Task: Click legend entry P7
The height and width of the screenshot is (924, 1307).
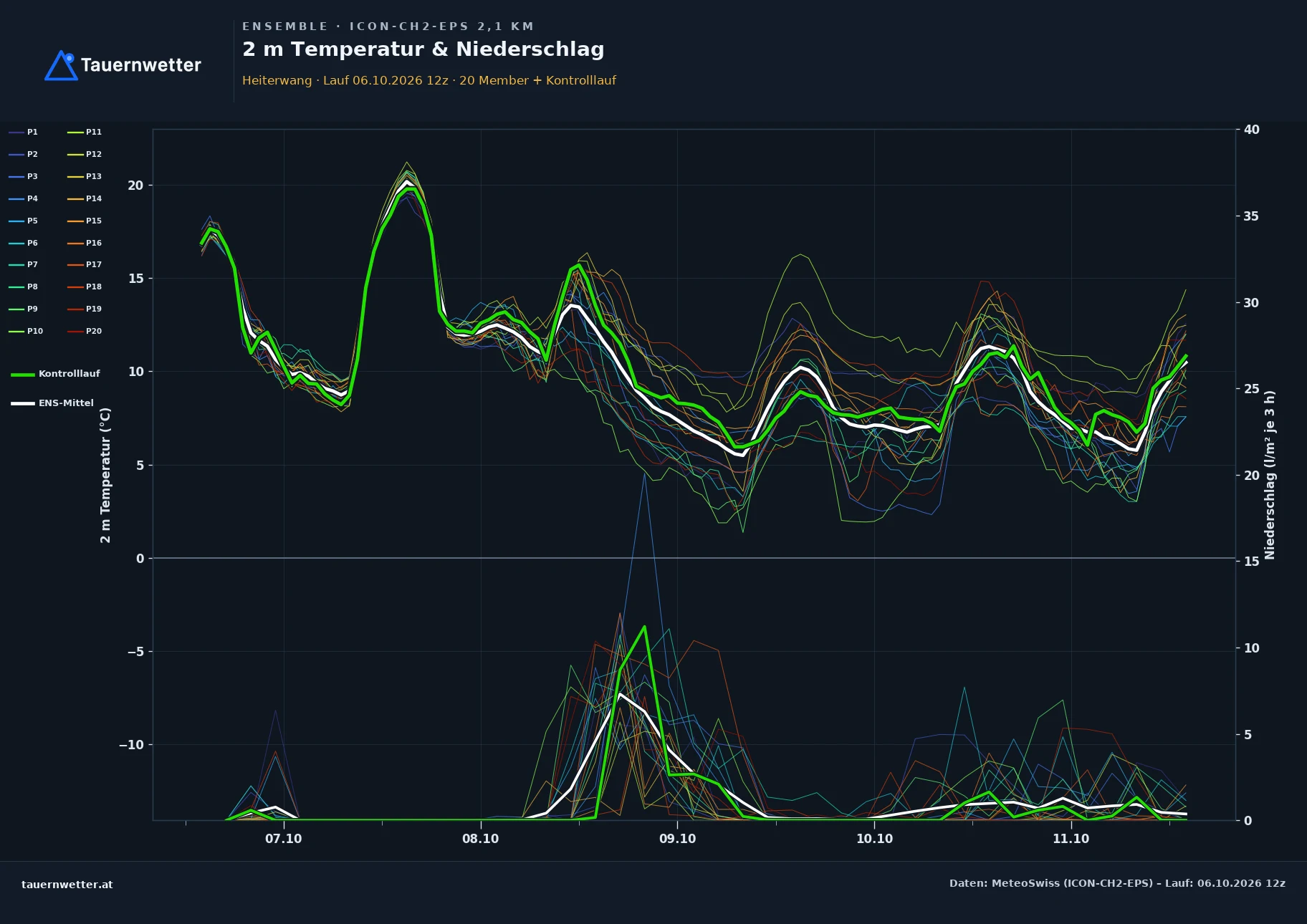Action: tap(23, 264)
